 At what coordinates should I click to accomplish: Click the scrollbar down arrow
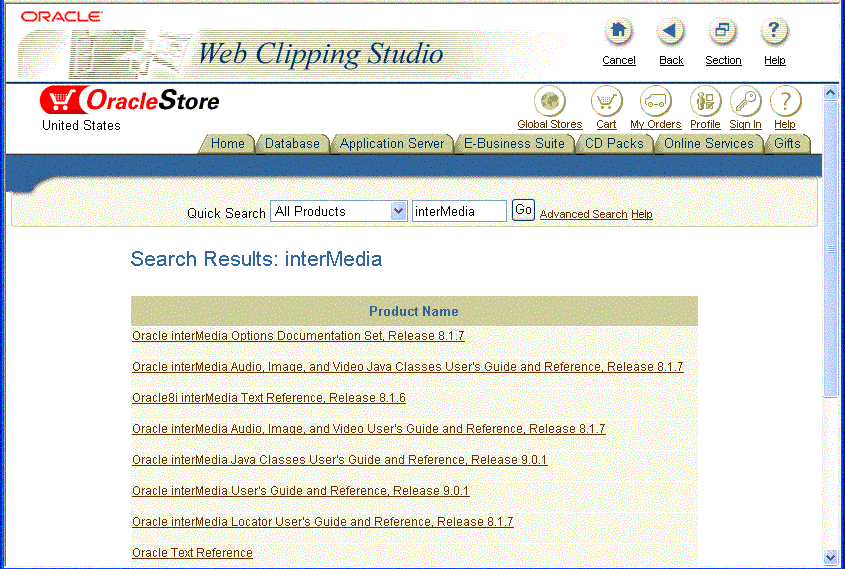[830, 557]
